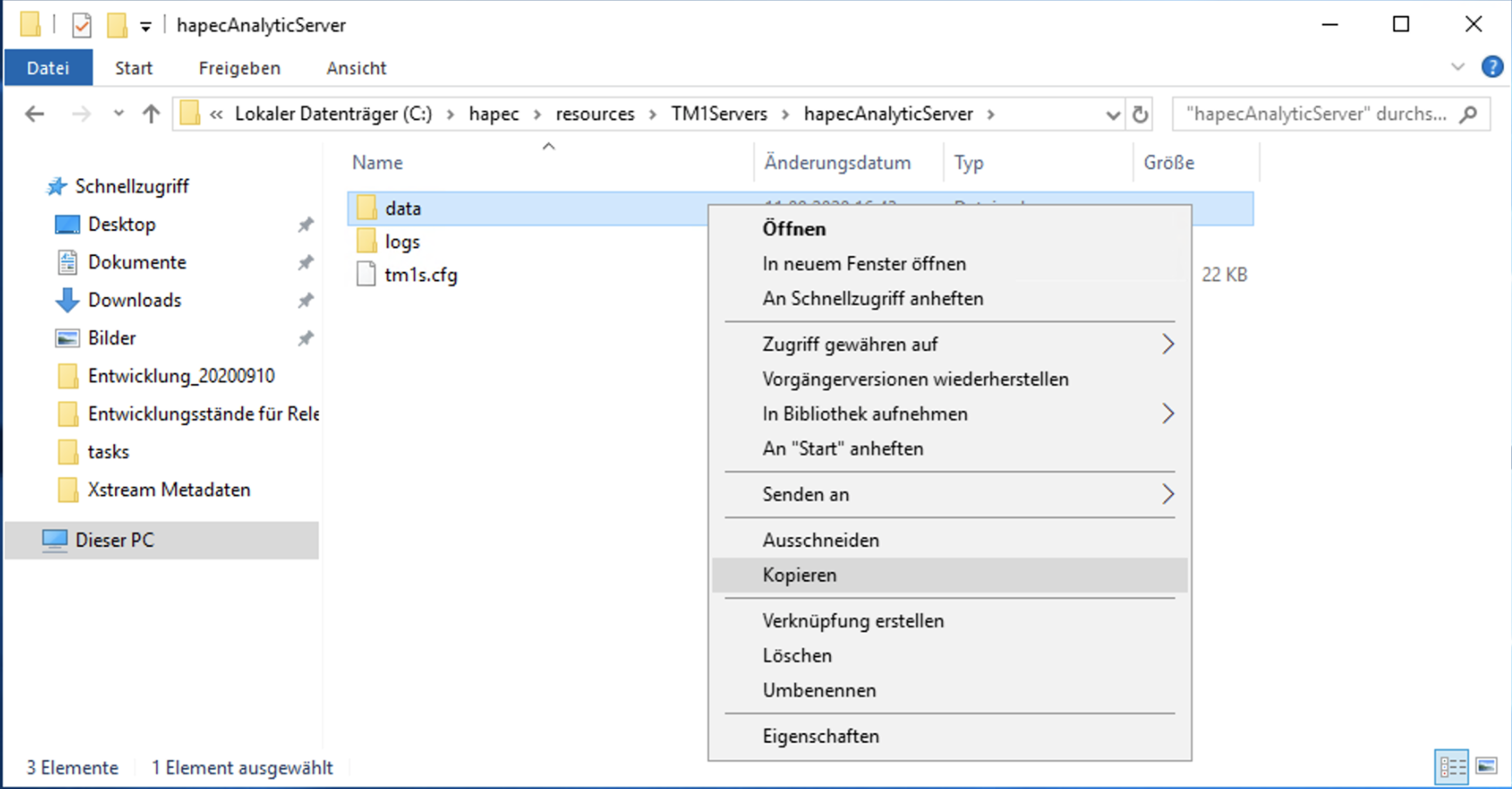Viewport: 1512px width, 789px height.
Task: Open the logs folder
Action: [402, 242]
